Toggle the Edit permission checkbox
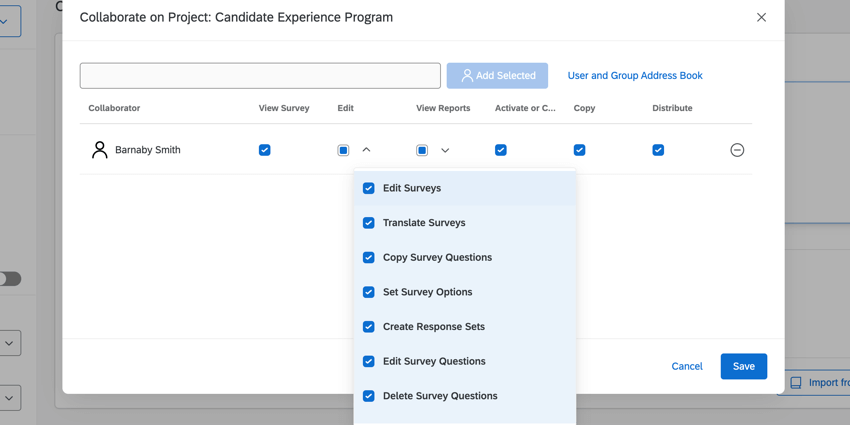Screen dimensions: 850x425 pyautogui.click(x=343, y=150)
